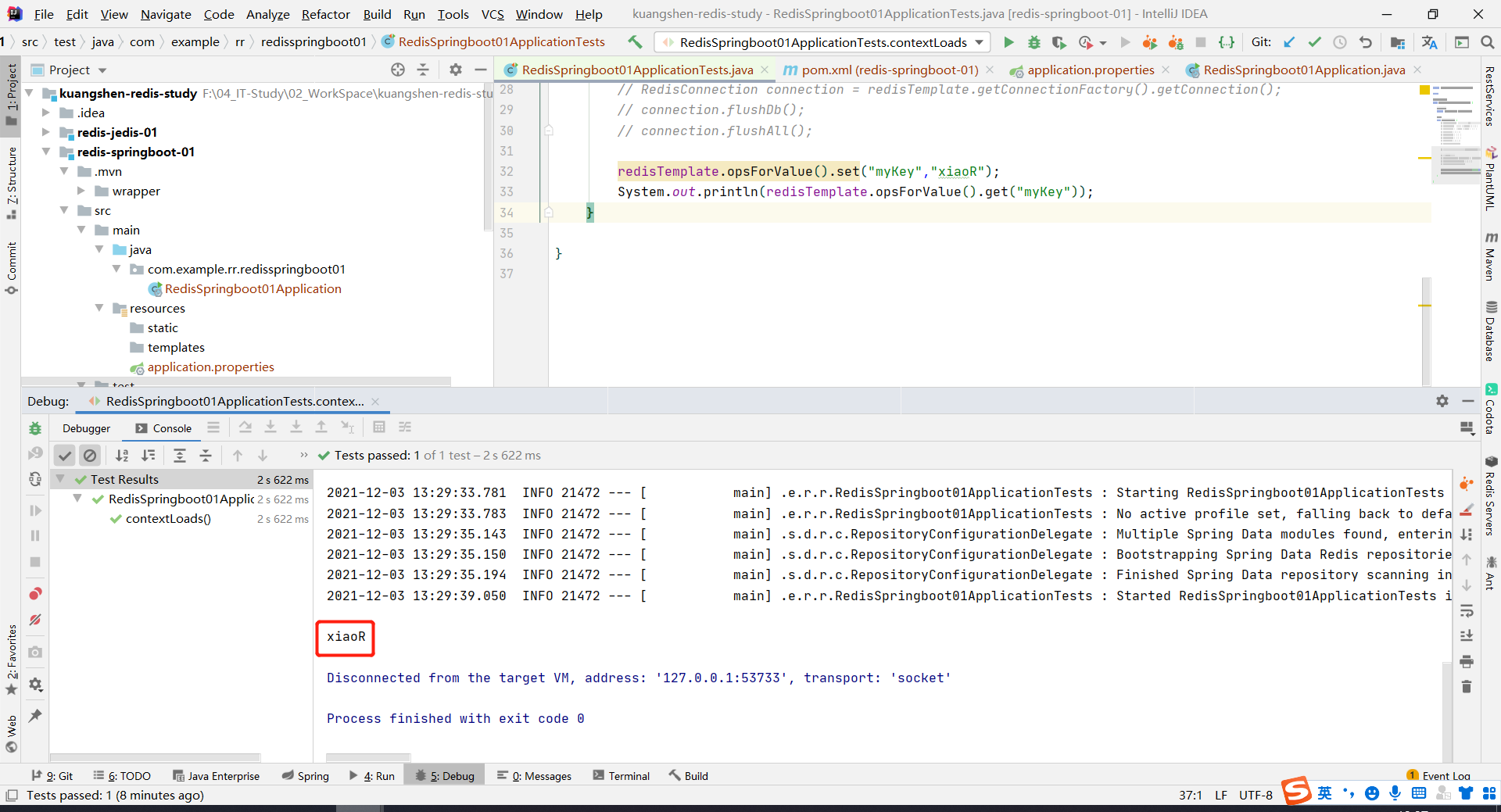Open Project Structure from the toolbar
This screenshot has height=812, width=1501.
coord(1398,42)
